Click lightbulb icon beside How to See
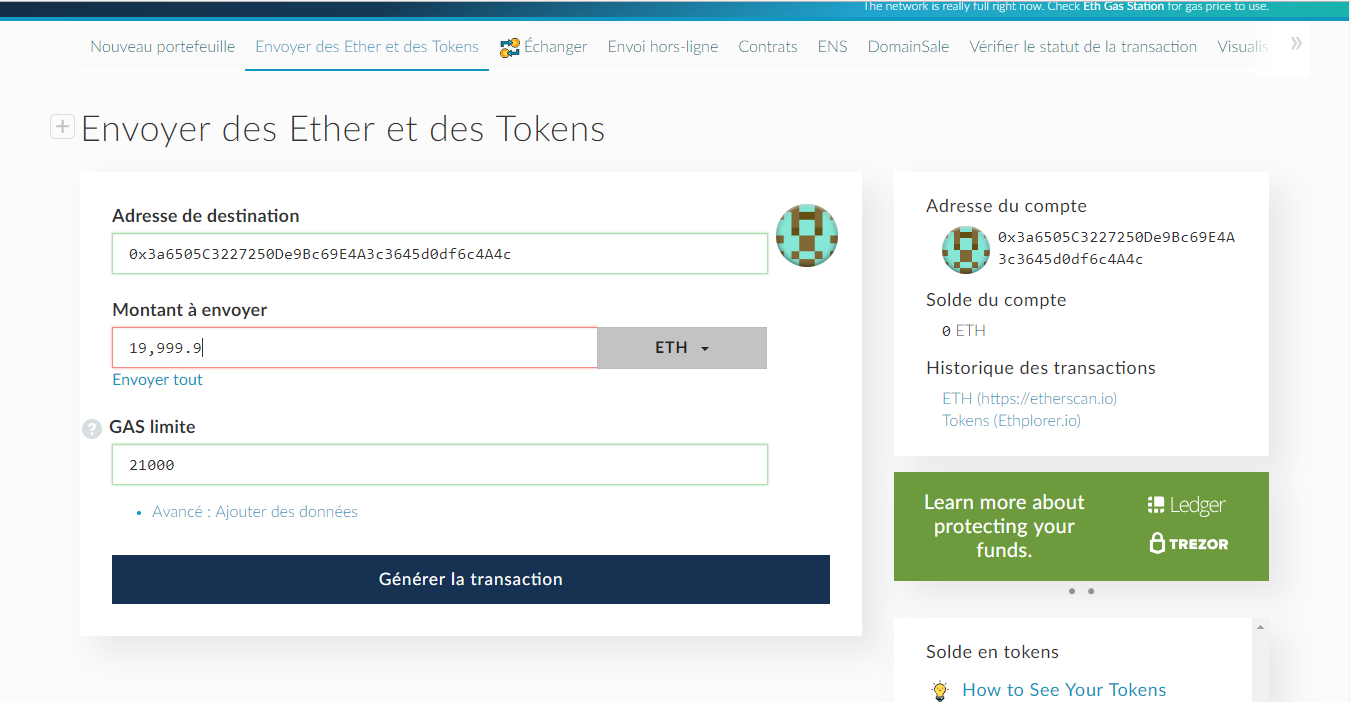 click(939, 690)
